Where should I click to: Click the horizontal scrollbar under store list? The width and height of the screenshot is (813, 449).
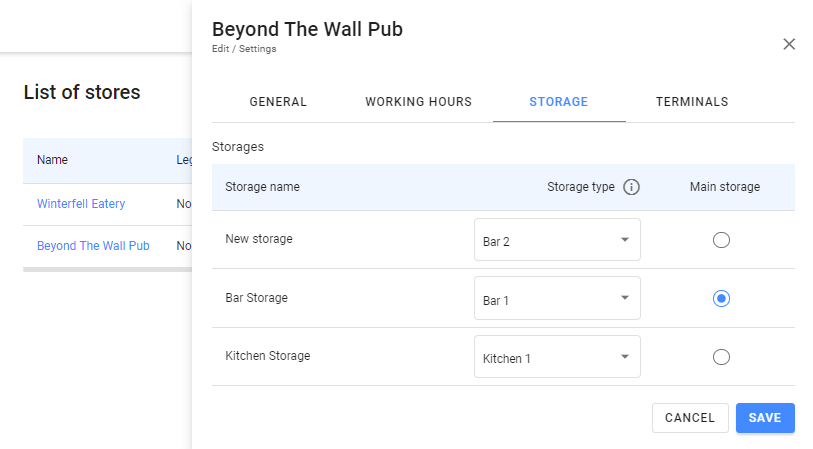107,269
